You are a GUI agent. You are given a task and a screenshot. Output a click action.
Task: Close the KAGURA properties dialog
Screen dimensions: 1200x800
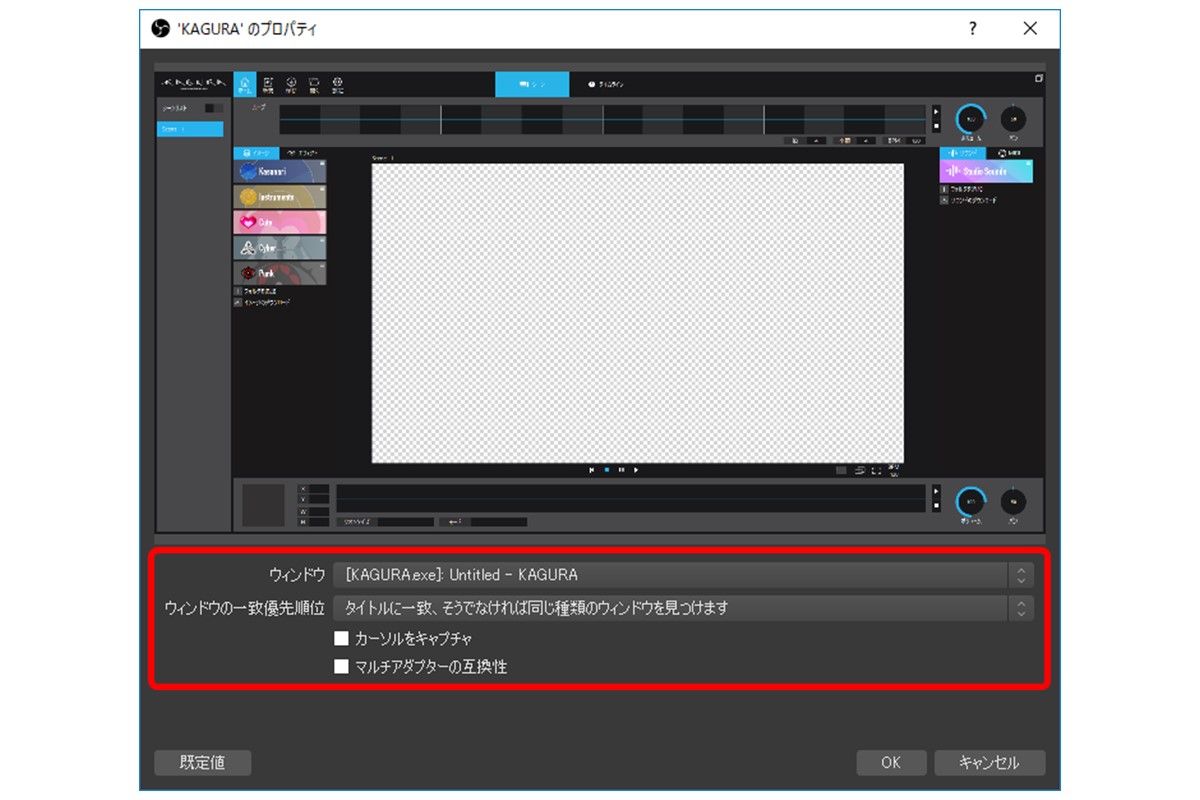point(1030,29)
